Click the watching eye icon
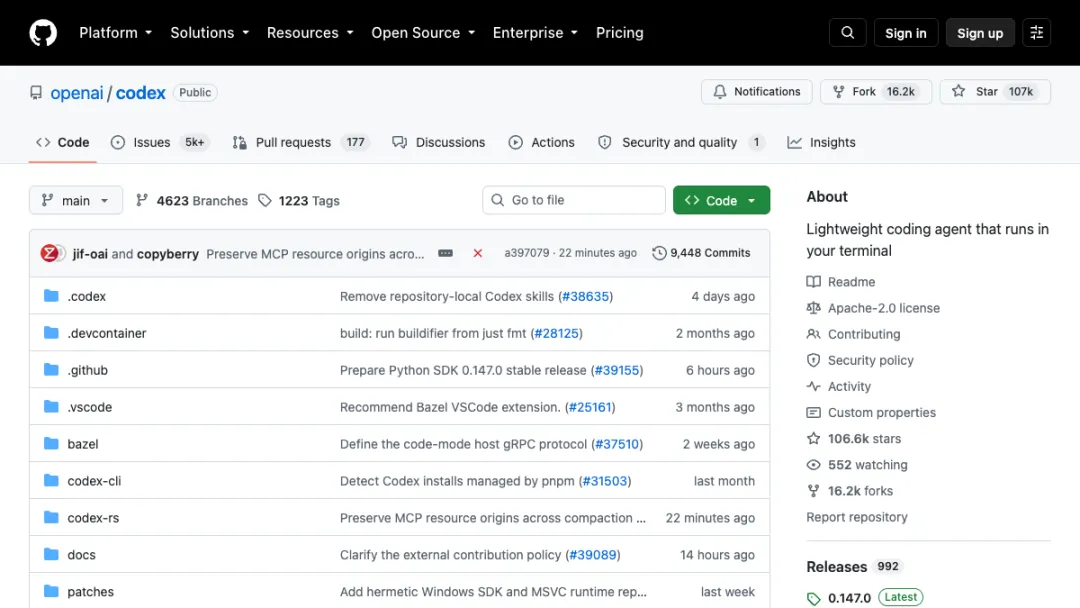Image resolution: width=1080 pixels, height=608 pixels. point(813,465)
